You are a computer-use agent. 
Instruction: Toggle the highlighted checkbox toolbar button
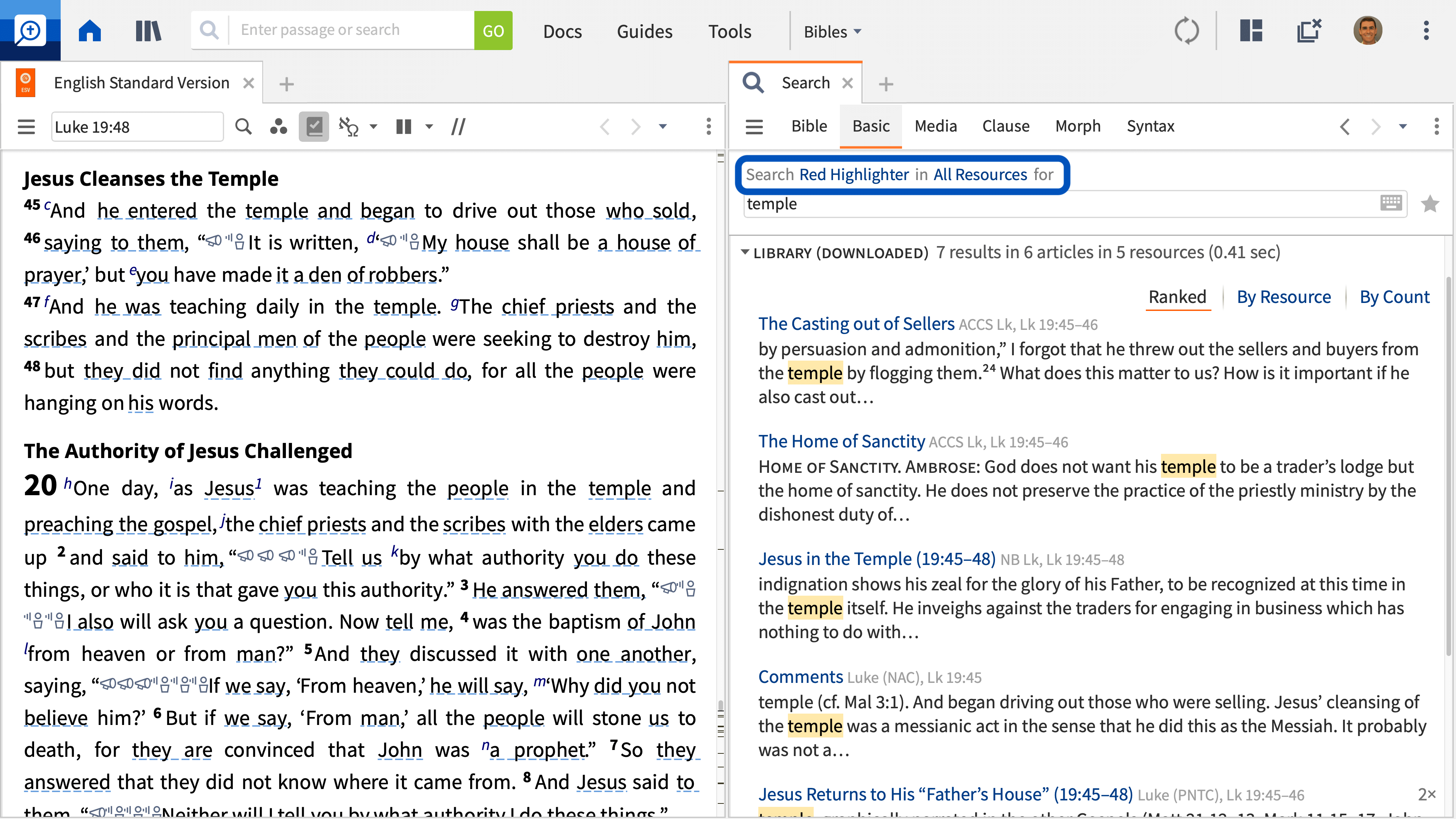tap(314, 126)
